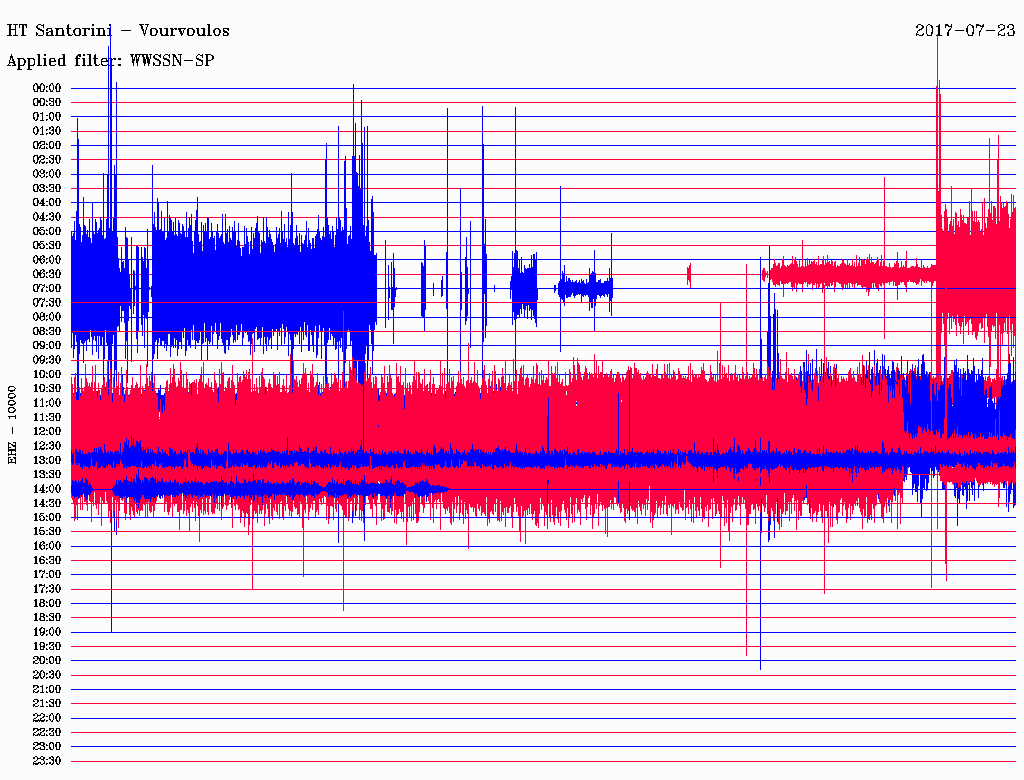Click the HT Santorini - Vourvoulos station title

coord(118,31)
